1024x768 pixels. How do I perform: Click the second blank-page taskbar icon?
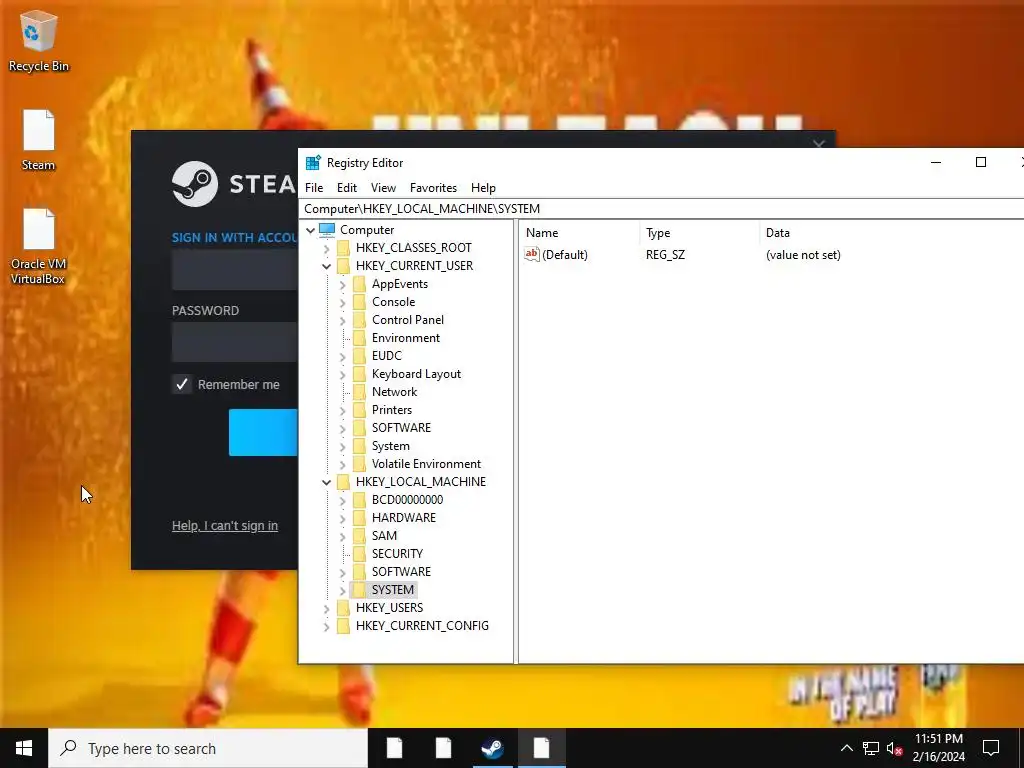pos(443,748)
